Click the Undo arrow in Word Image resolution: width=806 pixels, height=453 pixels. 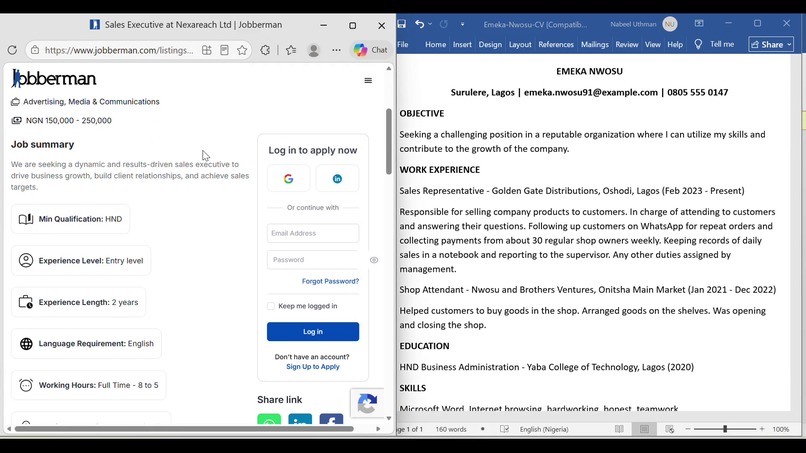tap(419, 24)
